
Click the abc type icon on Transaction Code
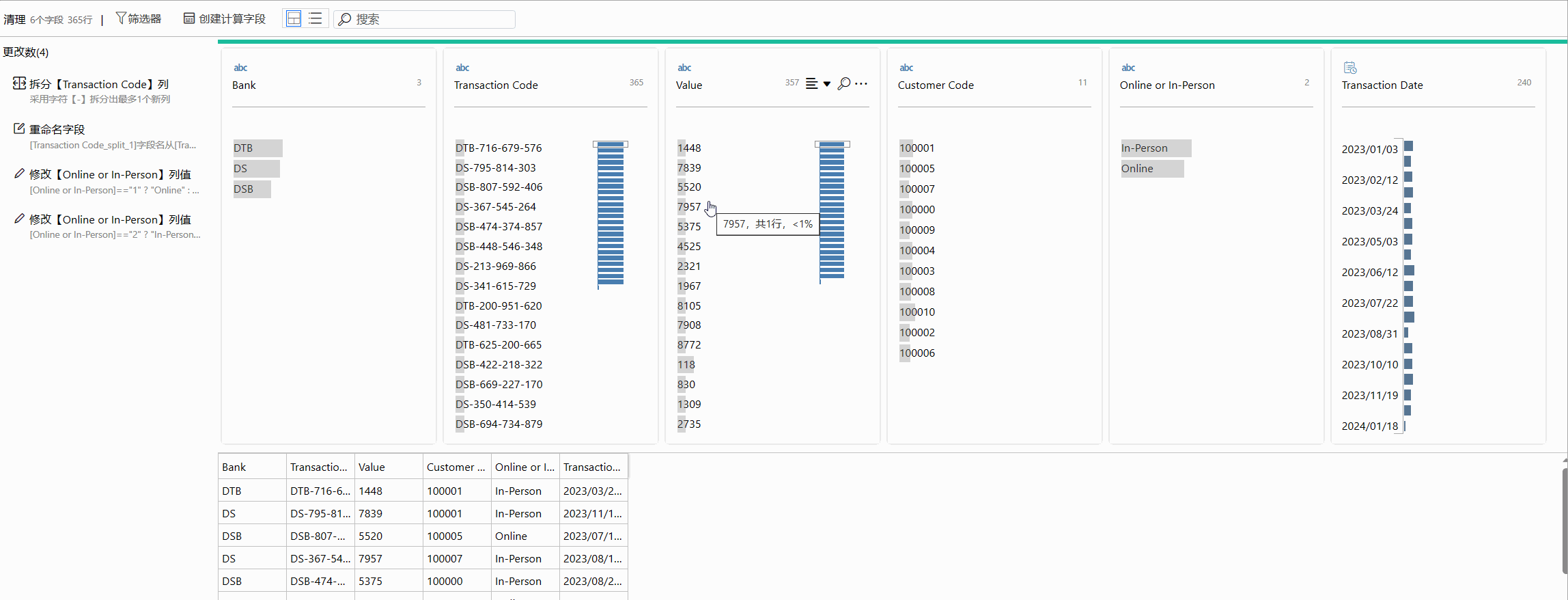(x=462, y=68)
